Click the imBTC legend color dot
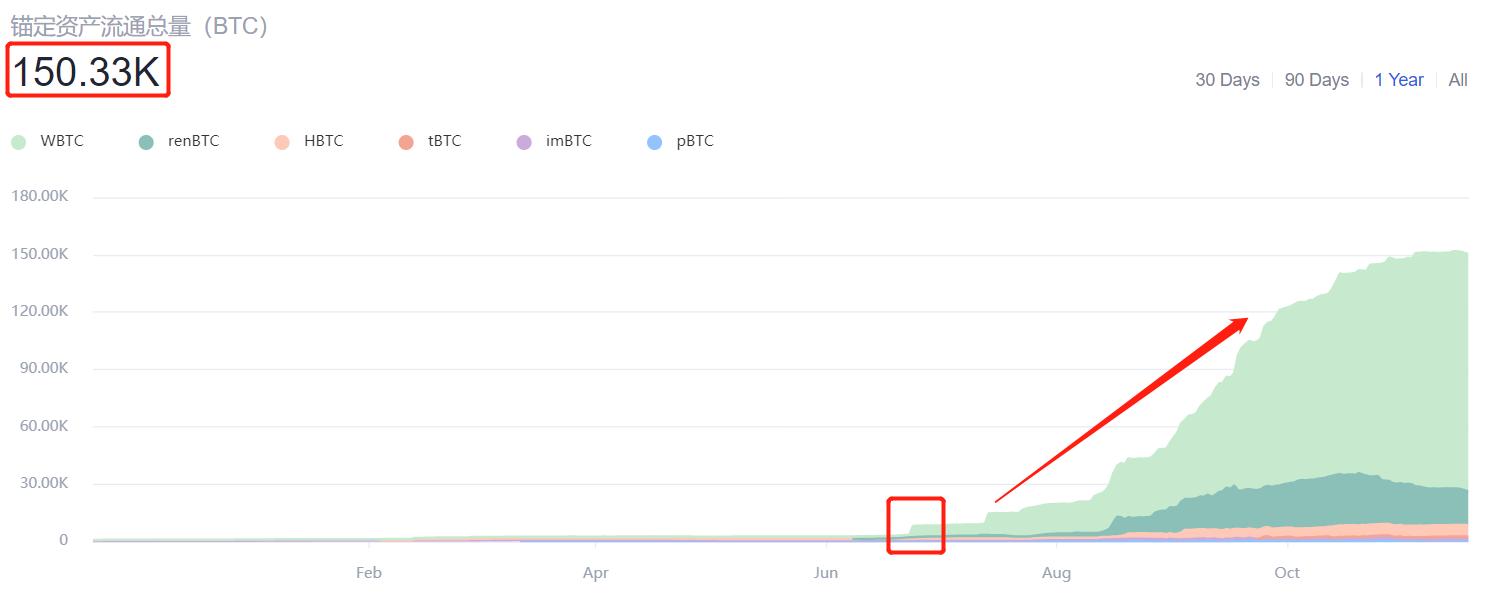 [x=524, y=142]
